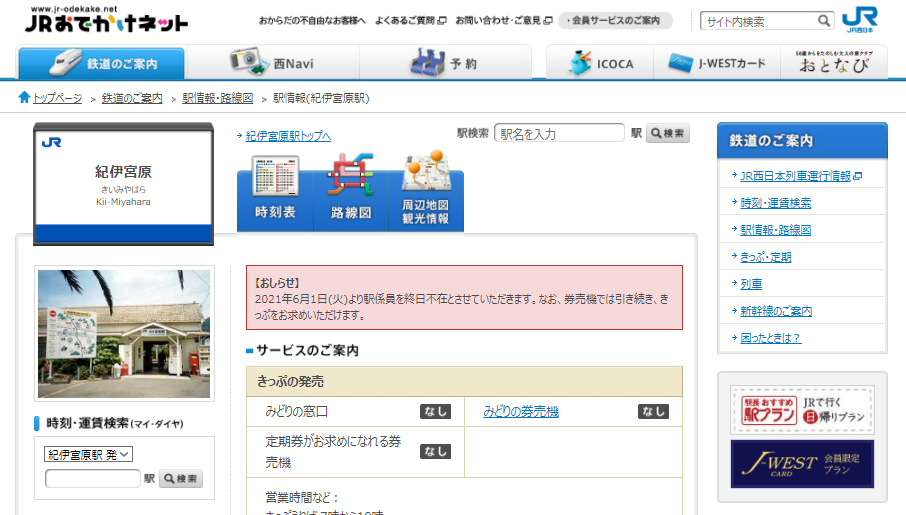Open 新幹線のご案内 sidebar link
Screen dimensions: 906x515
click(x=776, y=311)
